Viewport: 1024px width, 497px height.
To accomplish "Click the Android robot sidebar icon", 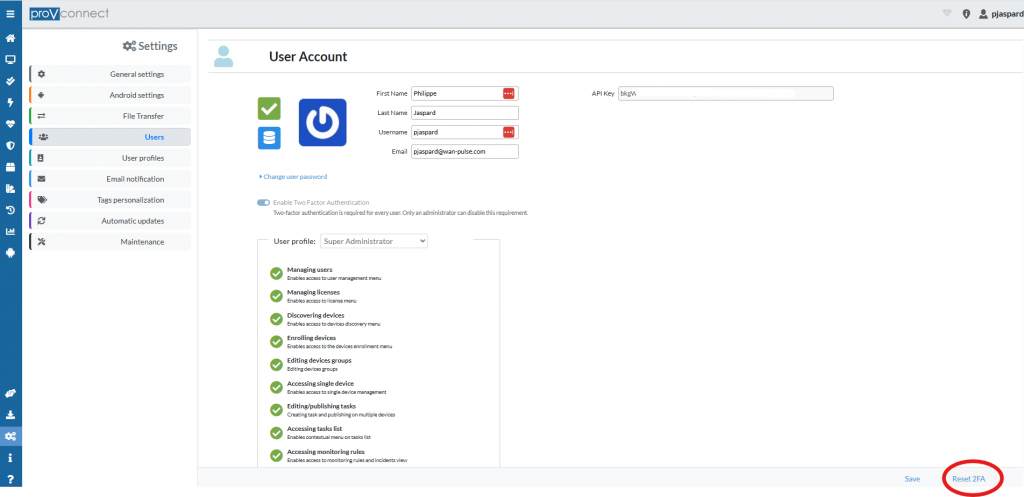I will pos(10,253).
